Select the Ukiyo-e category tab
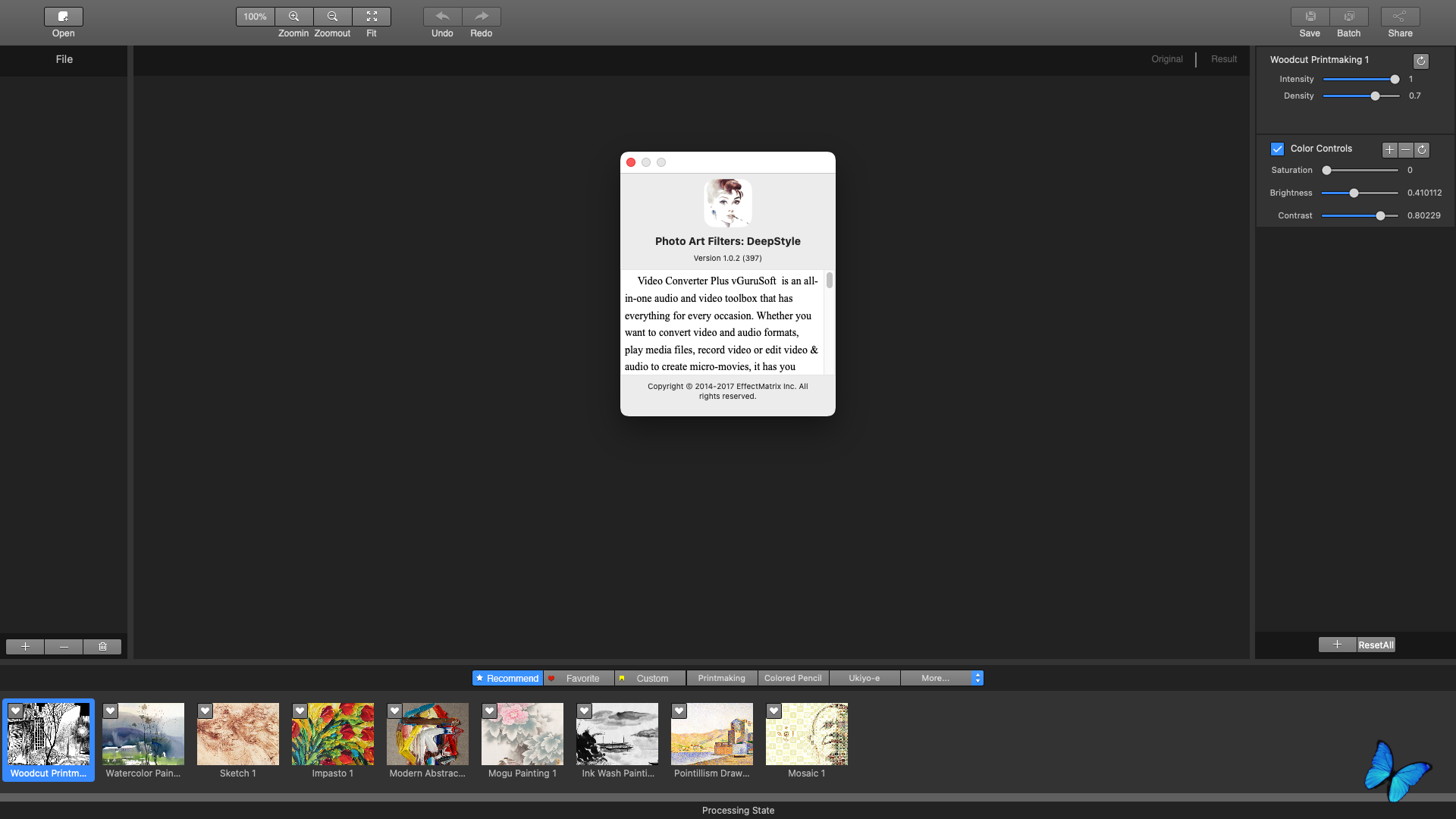This screenshot has width=1456, height=819. [864, 678]
